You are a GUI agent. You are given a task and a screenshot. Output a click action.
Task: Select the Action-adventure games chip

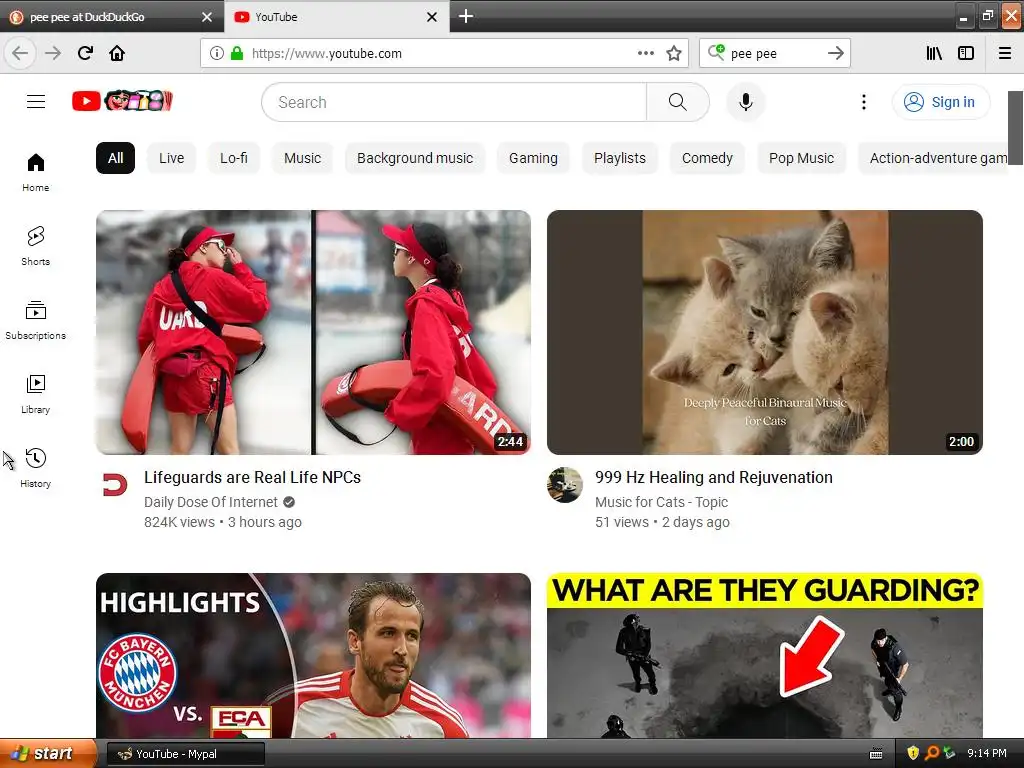tap(934, 158)
